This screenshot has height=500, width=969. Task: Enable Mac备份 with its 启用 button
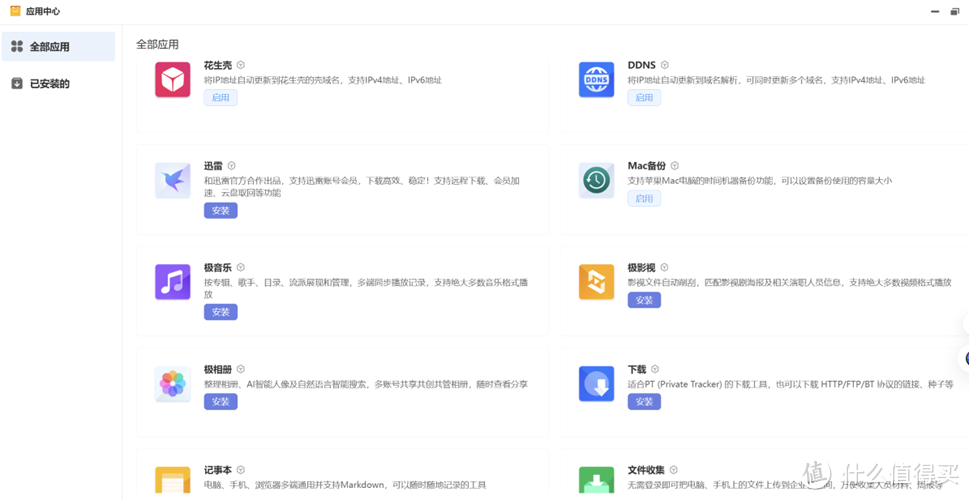645,198
